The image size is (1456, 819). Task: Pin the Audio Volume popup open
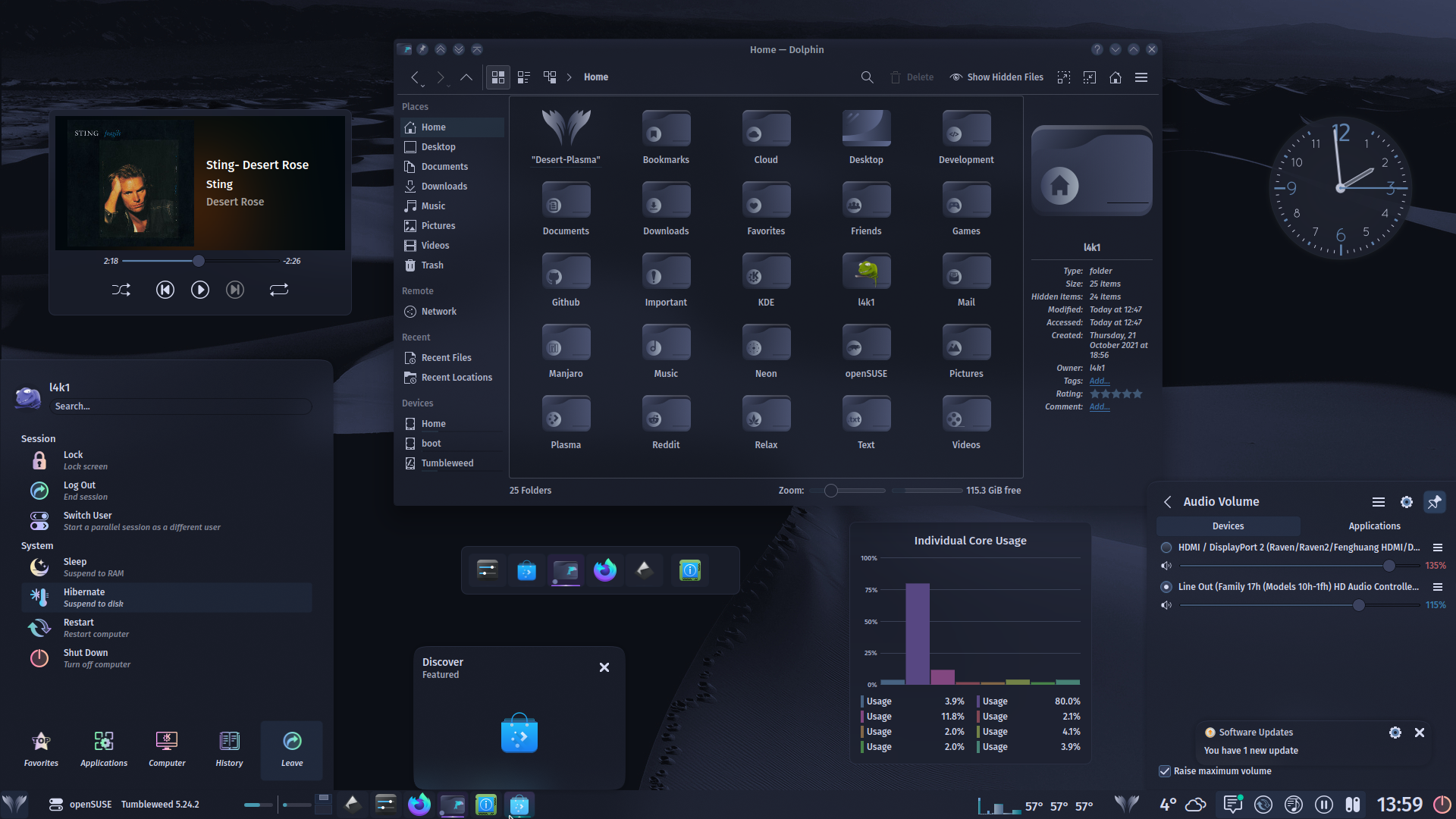tap(1435, 502)
